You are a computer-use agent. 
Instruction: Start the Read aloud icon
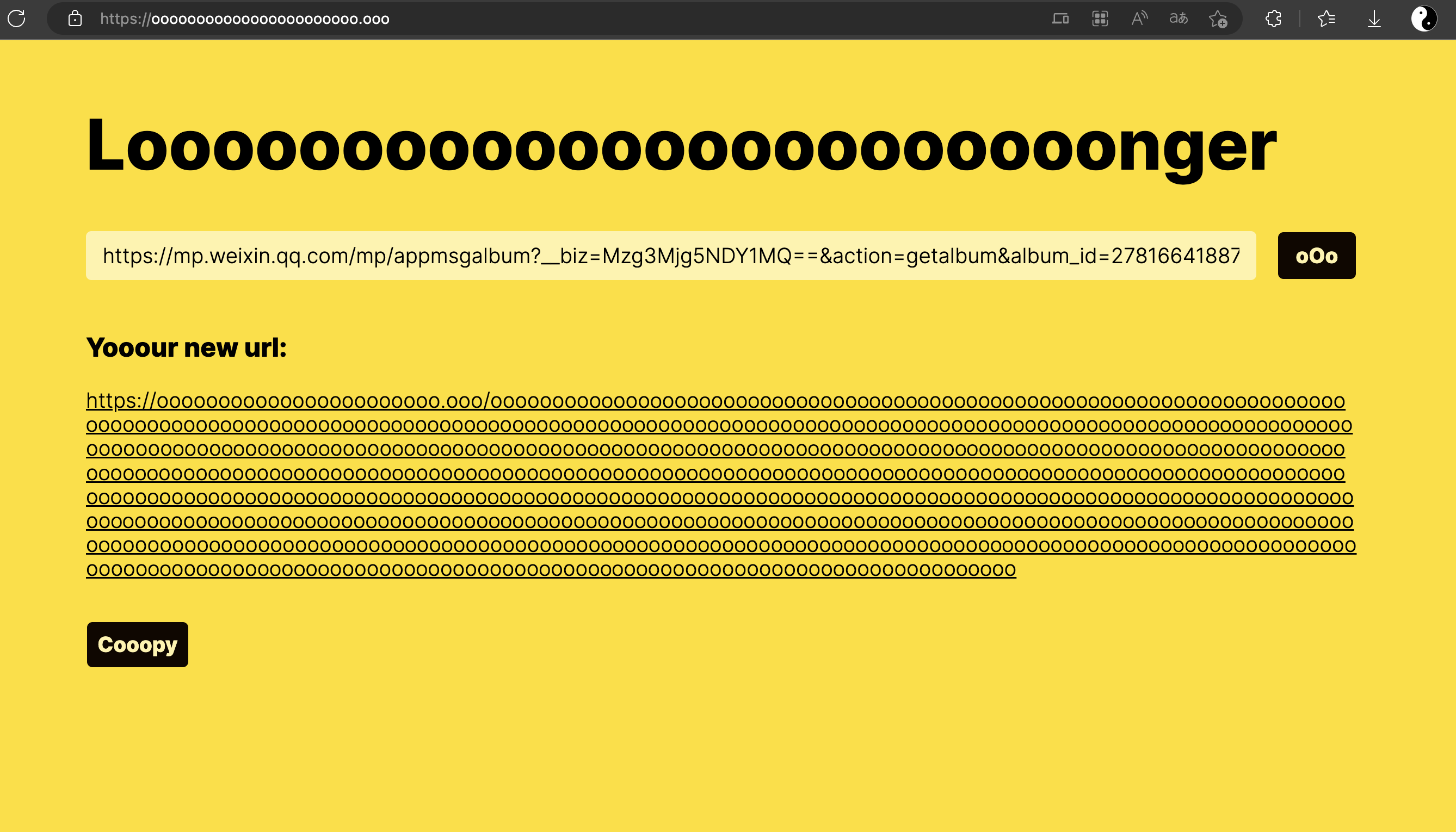pyautogui.click(x=1139, y=19)
